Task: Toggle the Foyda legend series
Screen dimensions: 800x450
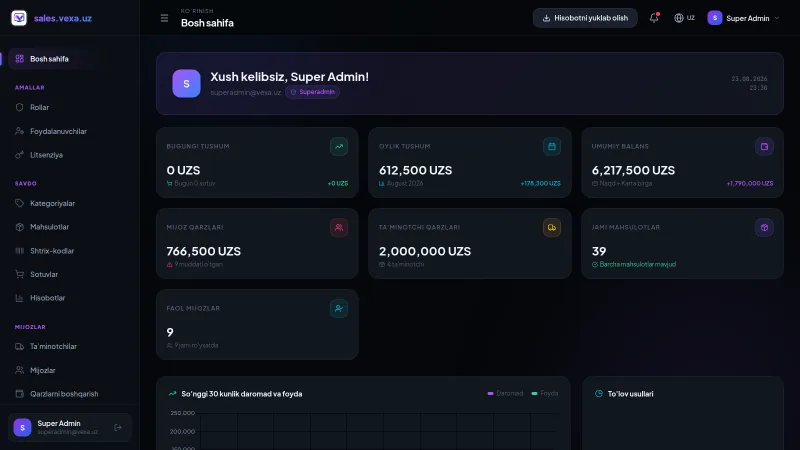Action: [545, 393]
